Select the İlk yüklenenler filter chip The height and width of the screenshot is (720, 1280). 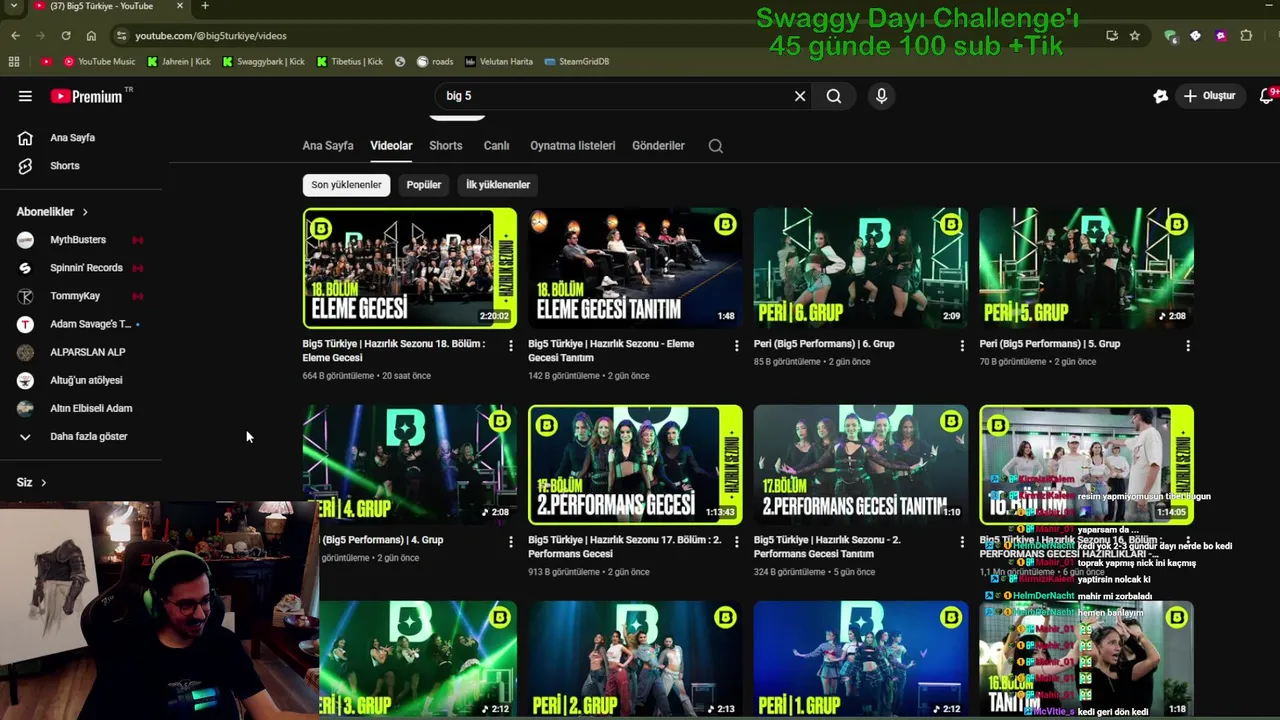click(x=498, y=185)
